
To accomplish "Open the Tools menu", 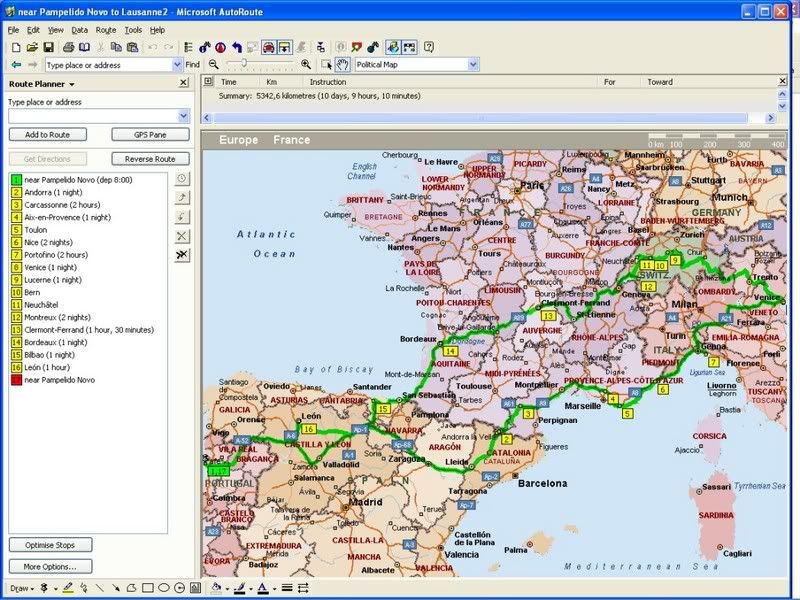I will [x=133, y=30].
